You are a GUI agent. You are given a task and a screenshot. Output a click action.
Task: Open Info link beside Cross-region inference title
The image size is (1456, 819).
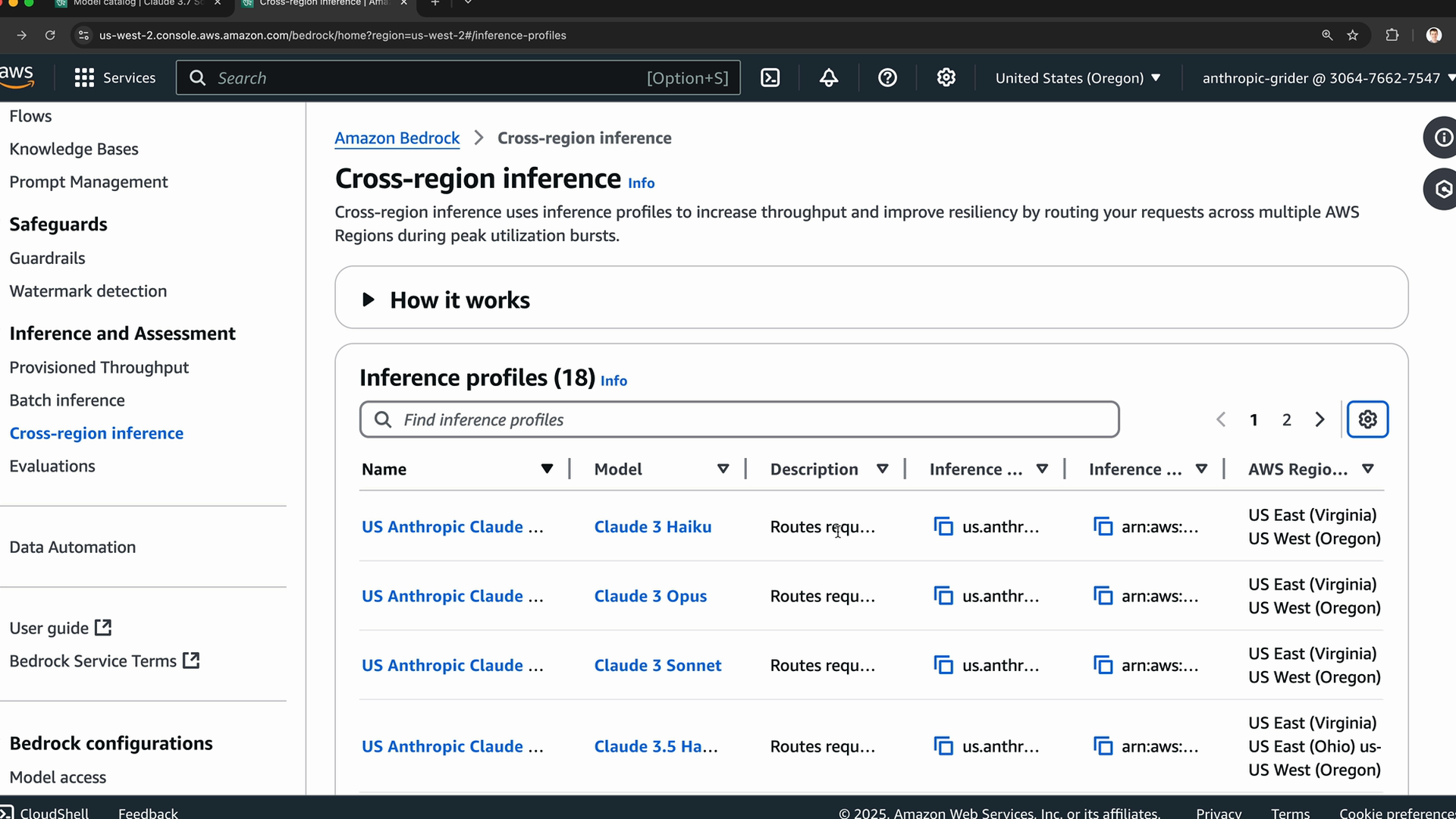(x=641, y=183)
